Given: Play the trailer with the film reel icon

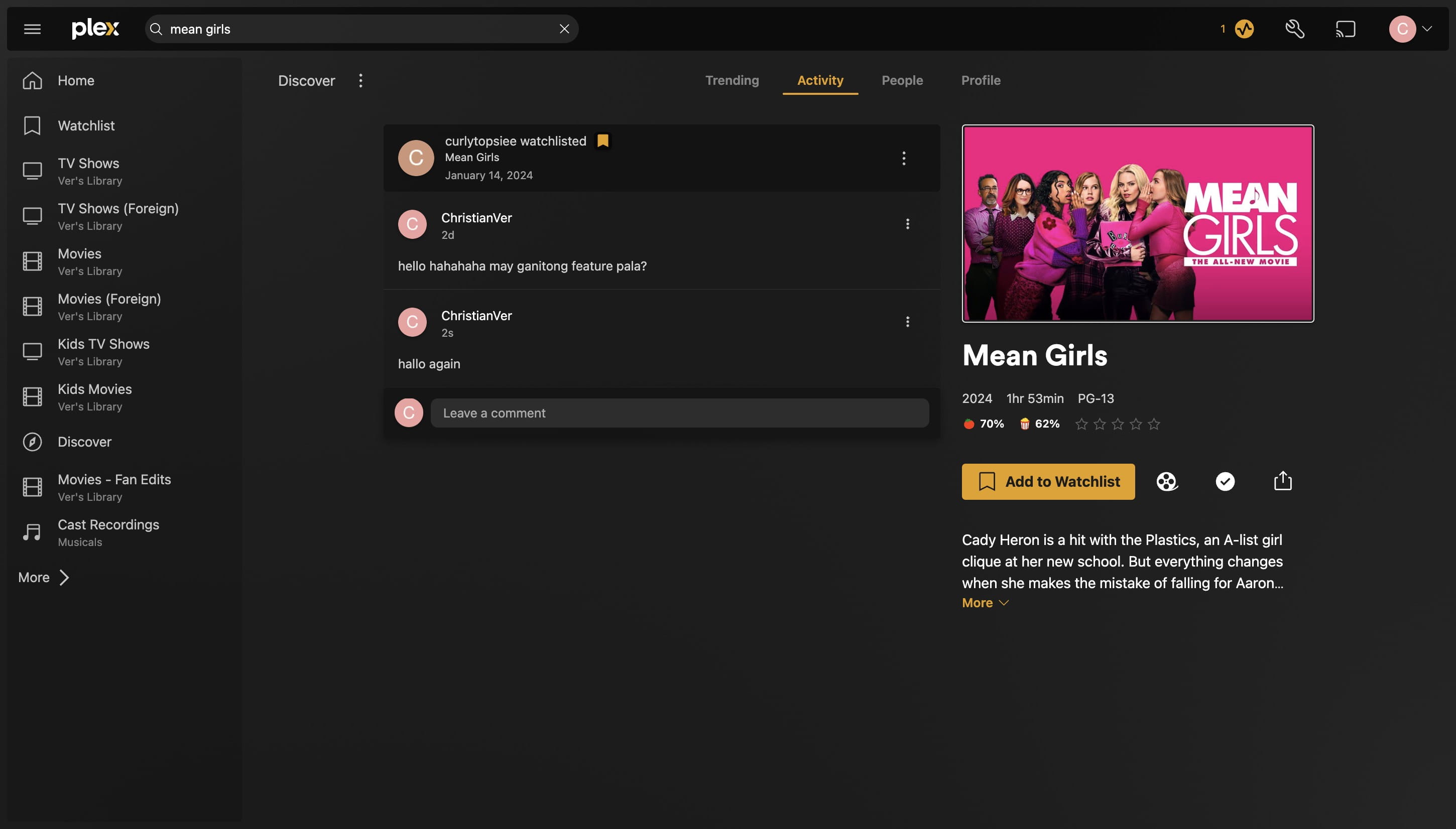Looking at the screenshot, I should pyautogui.click(x=1167, y=482).
